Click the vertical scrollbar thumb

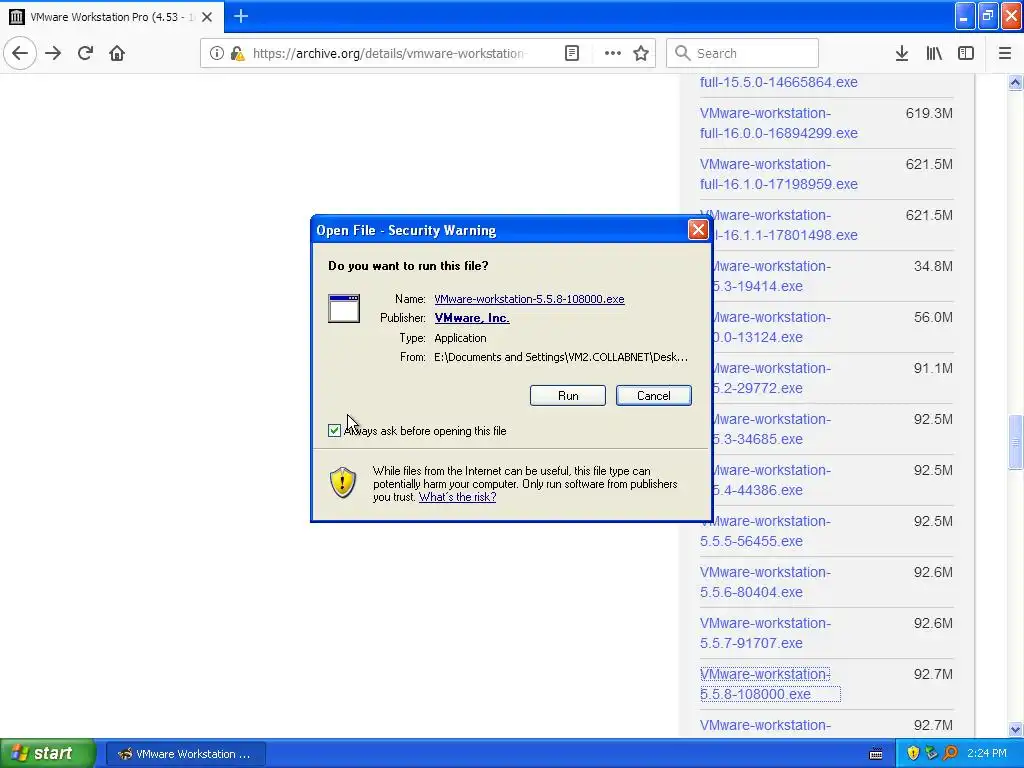point(1015,442)
